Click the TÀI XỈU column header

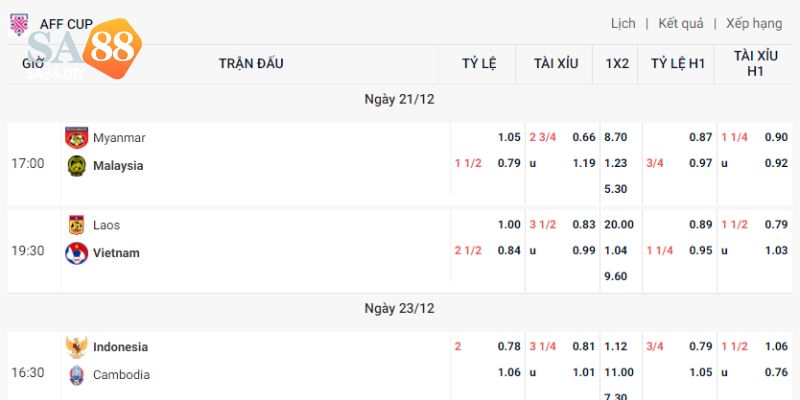point(556,64)
